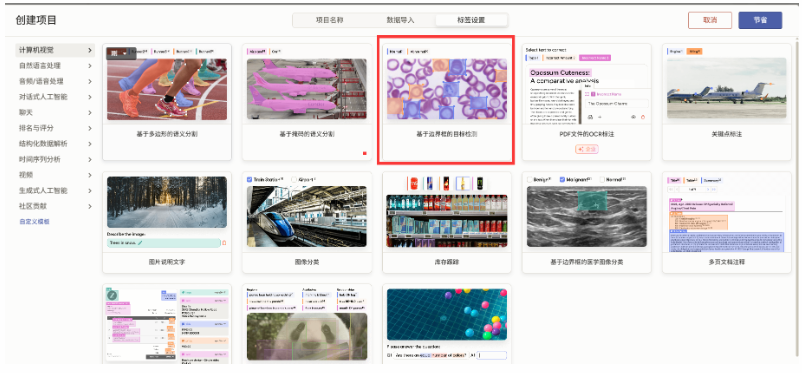Select the 计算机视觉 sidebar category
The height and width of the screenshot is (373, 802).
coord(55,50)
